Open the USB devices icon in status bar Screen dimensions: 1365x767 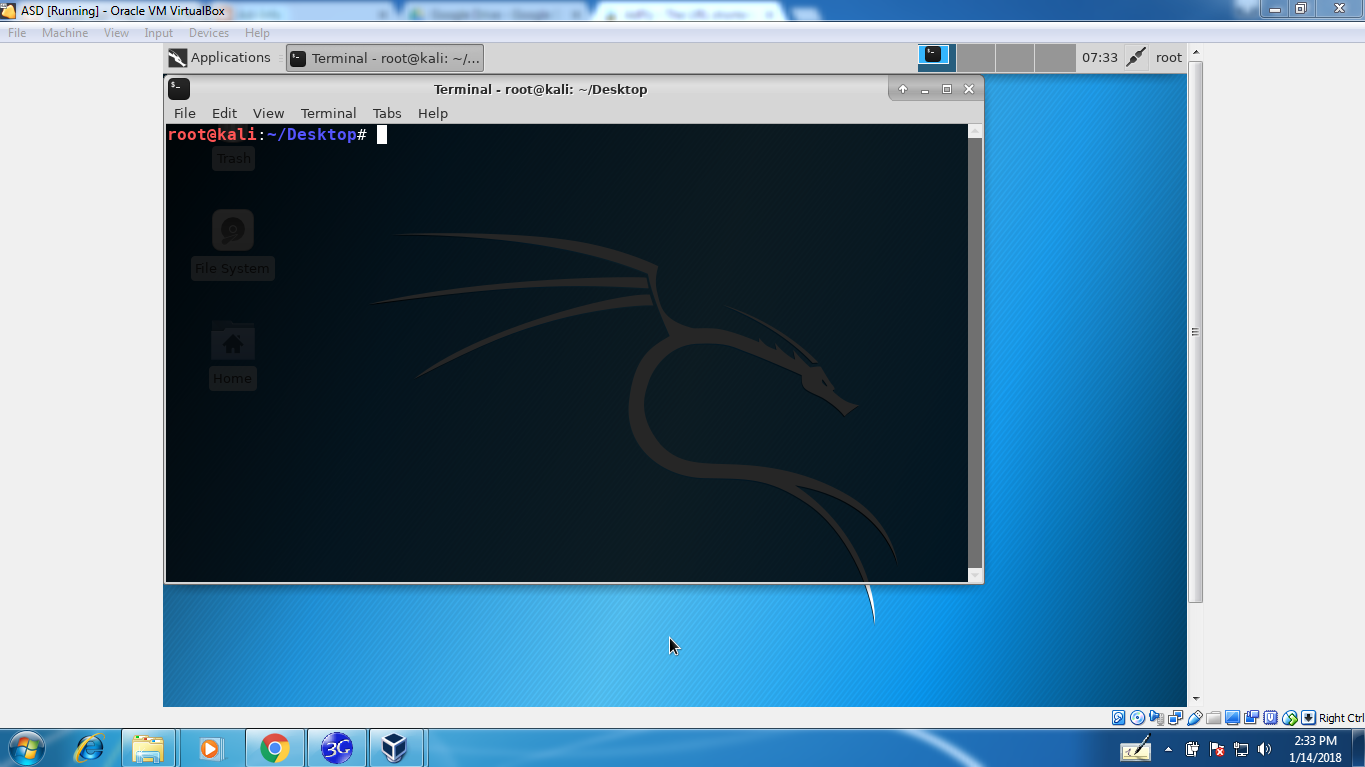click(1194, 718)
